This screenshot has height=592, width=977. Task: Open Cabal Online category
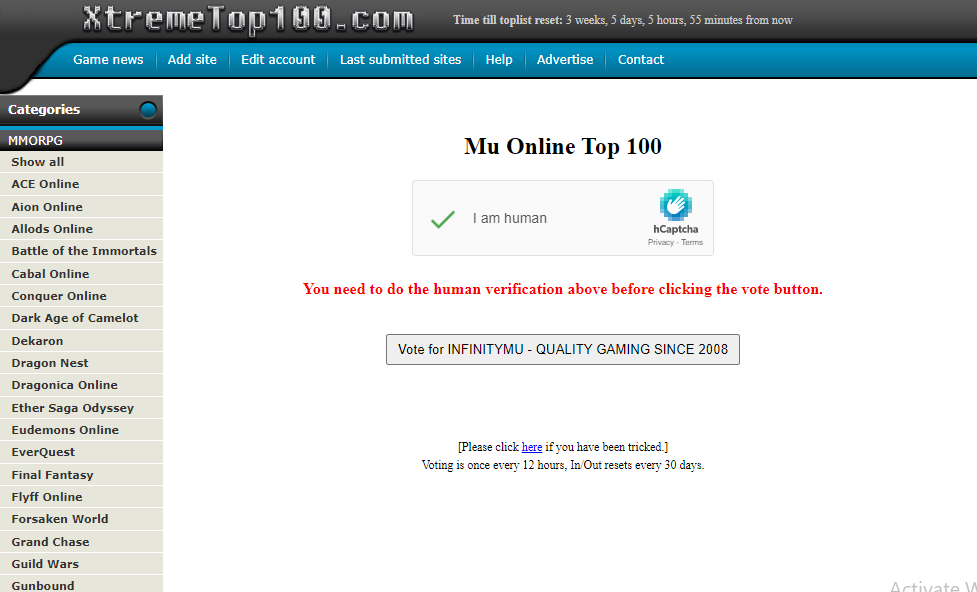tap(81, 274)
